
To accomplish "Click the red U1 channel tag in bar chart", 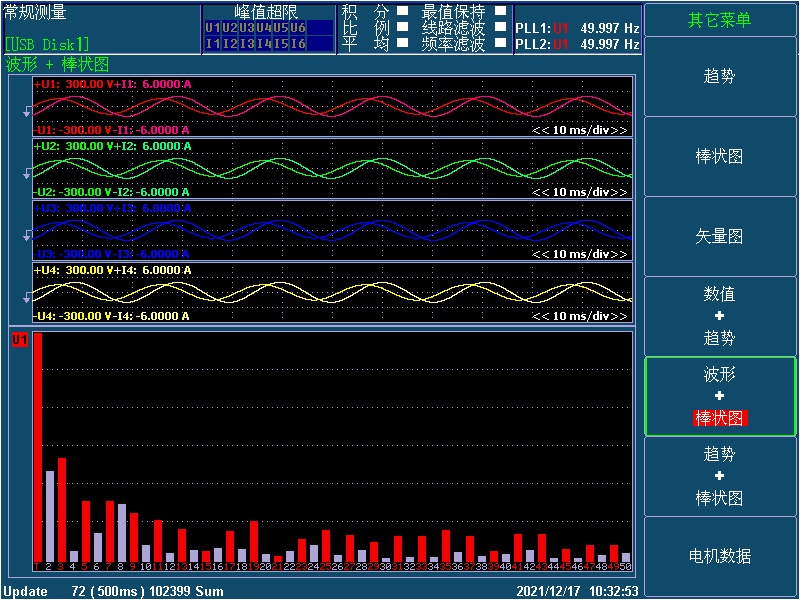I will (19, 340).
